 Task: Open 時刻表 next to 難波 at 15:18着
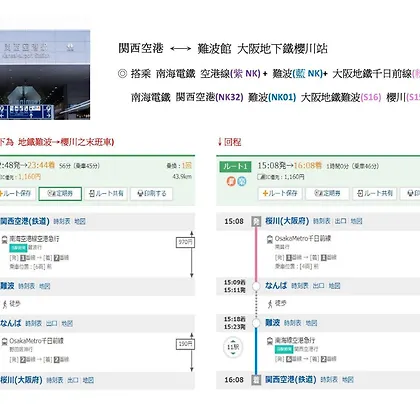(x=292, y=323)
